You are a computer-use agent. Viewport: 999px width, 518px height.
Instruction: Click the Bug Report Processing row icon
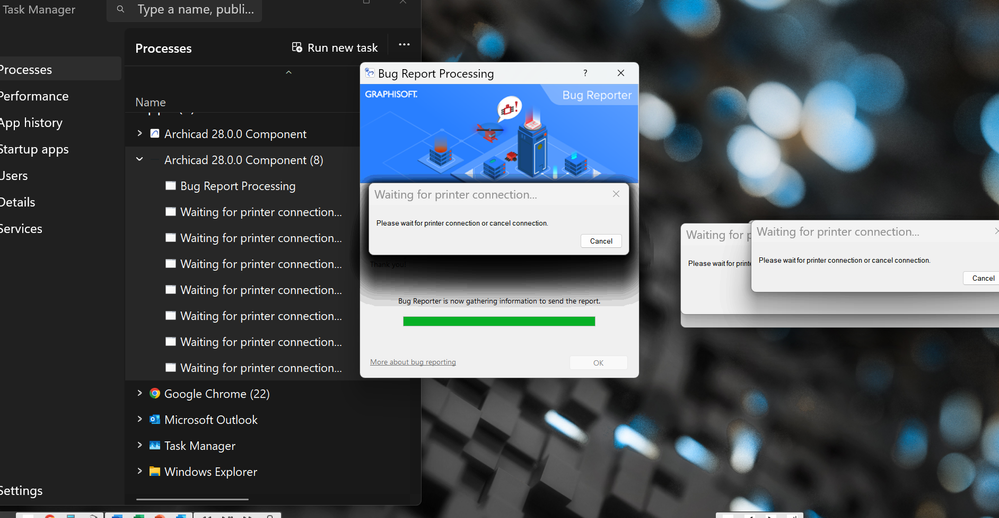(x=170, y=186)
